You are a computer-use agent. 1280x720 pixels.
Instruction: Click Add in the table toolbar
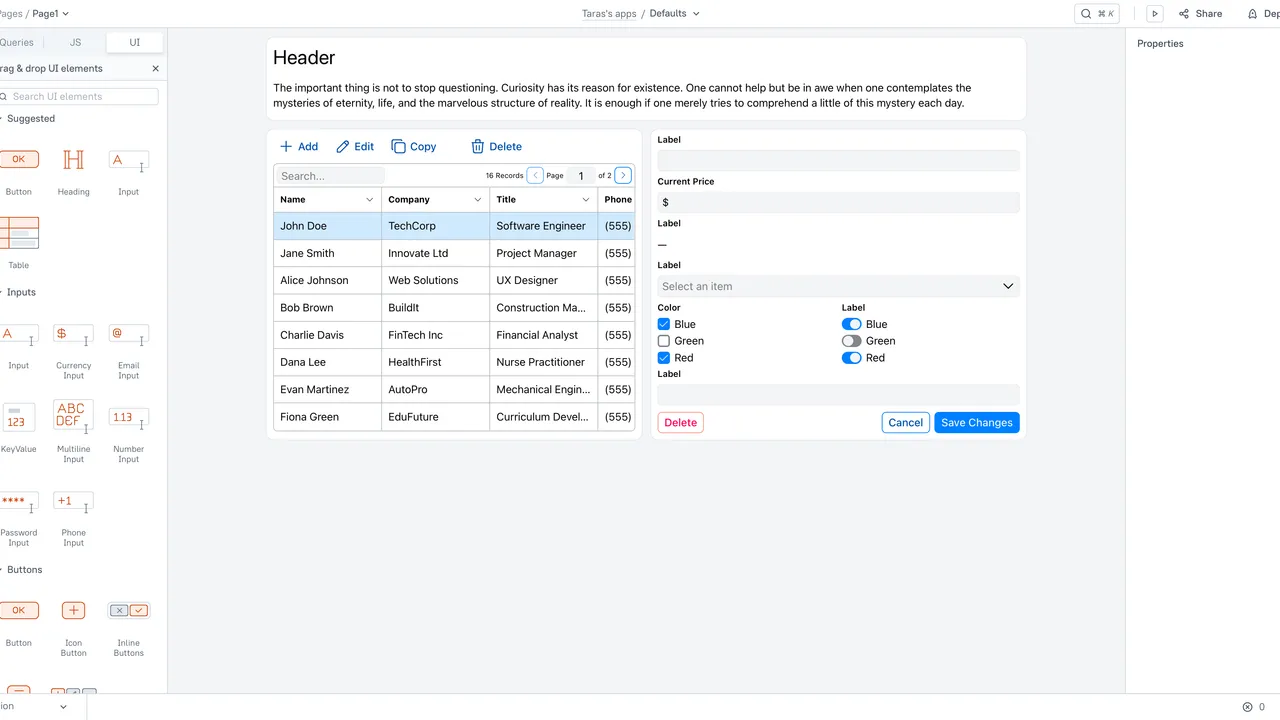299,146
